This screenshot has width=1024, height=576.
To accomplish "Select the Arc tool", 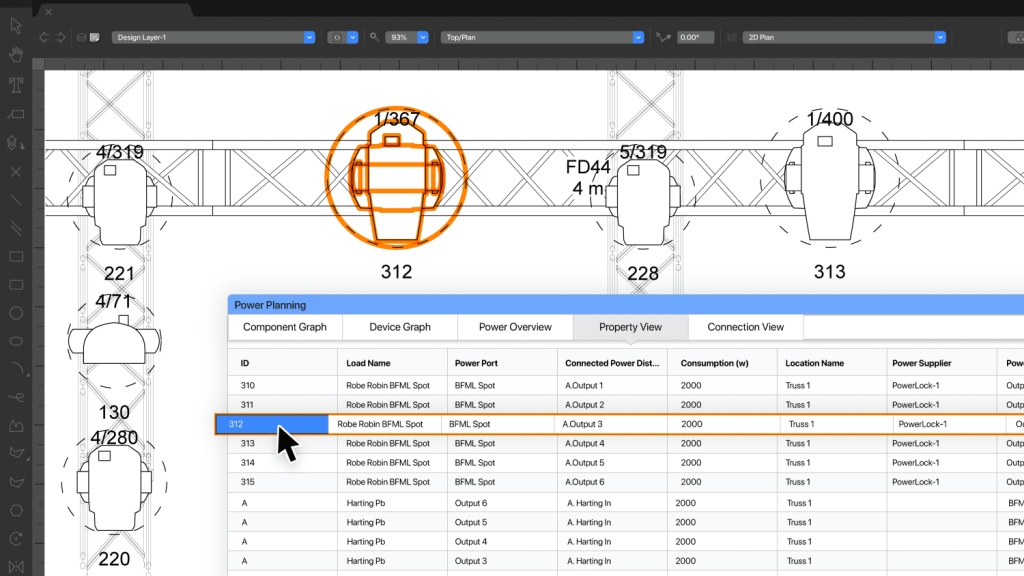I will 16,370.
